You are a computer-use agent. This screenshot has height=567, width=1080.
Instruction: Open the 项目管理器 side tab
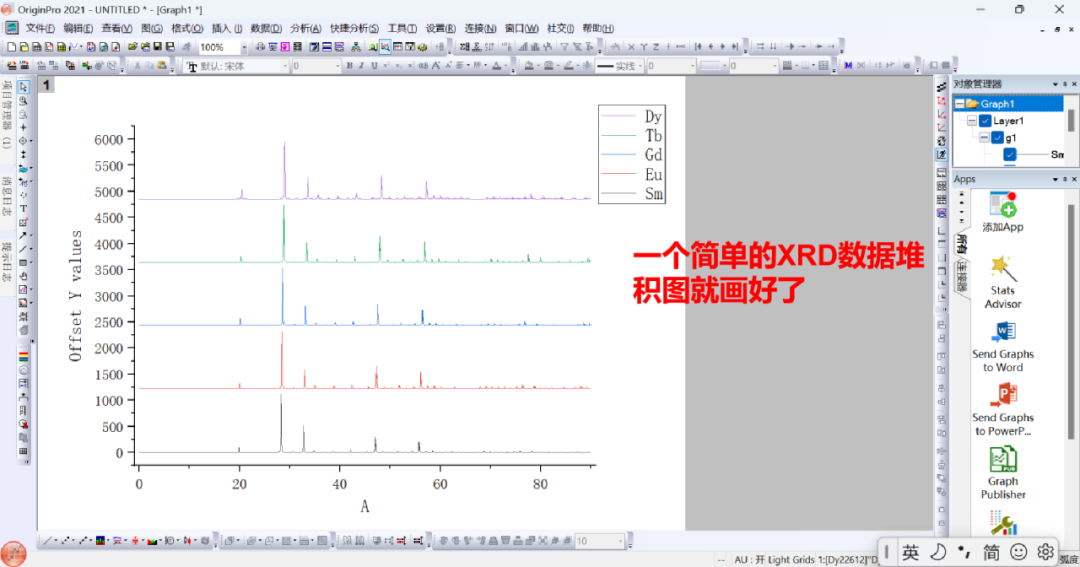pyautogui.click(x=7, y=114)
